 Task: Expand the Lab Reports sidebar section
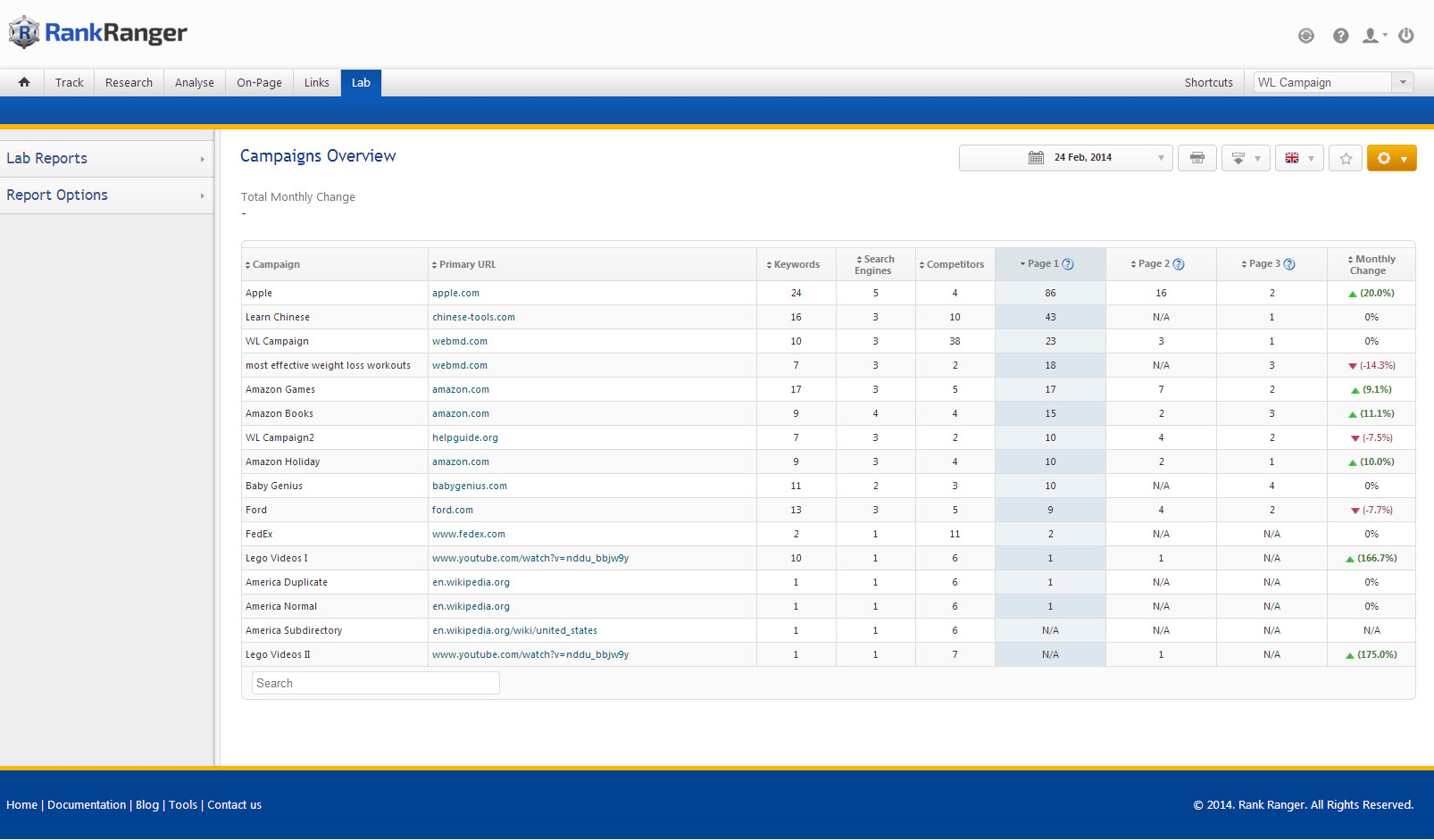pos(105,159)
